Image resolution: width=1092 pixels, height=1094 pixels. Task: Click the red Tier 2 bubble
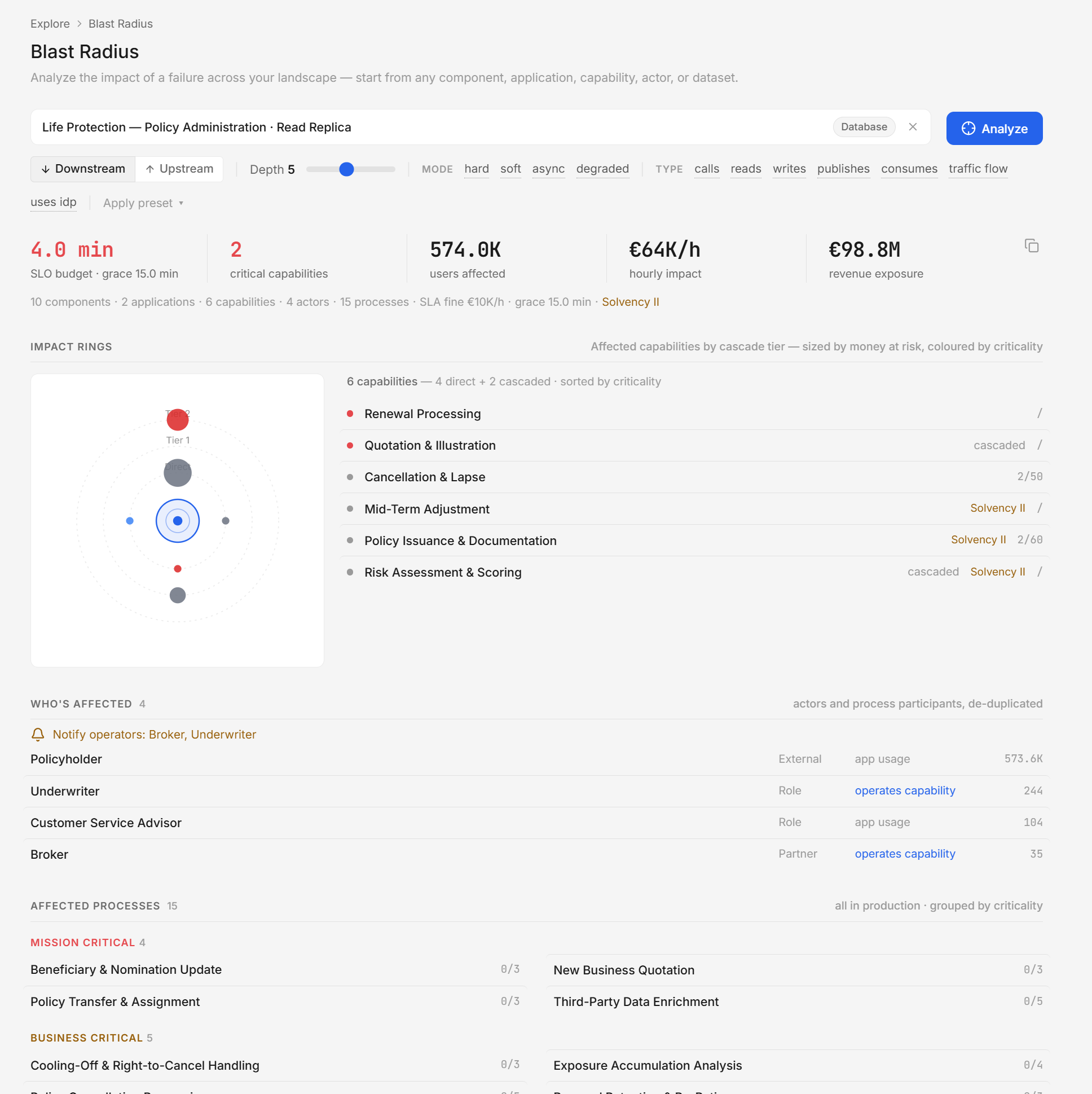pyautogui.click(x=178, y=420)
